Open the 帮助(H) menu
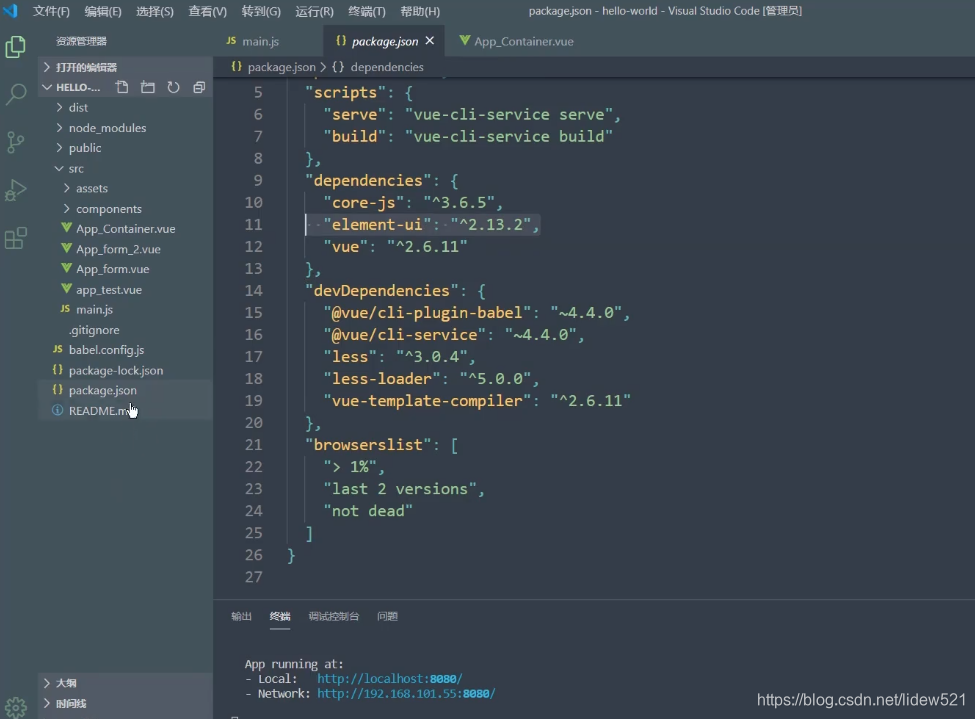975x719 pixels. [x=420, y=11]
